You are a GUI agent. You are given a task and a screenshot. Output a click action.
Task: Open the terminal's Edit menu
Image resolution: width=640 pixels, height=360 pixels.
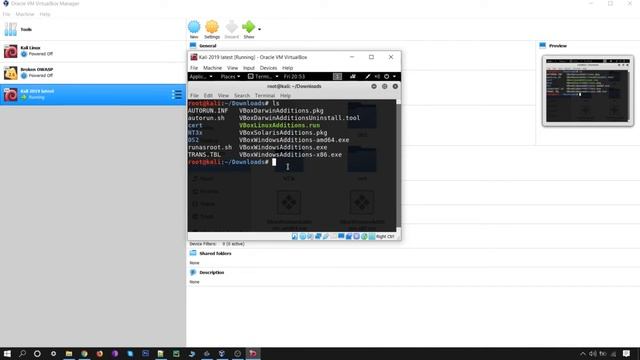click(x=208, y=96)
